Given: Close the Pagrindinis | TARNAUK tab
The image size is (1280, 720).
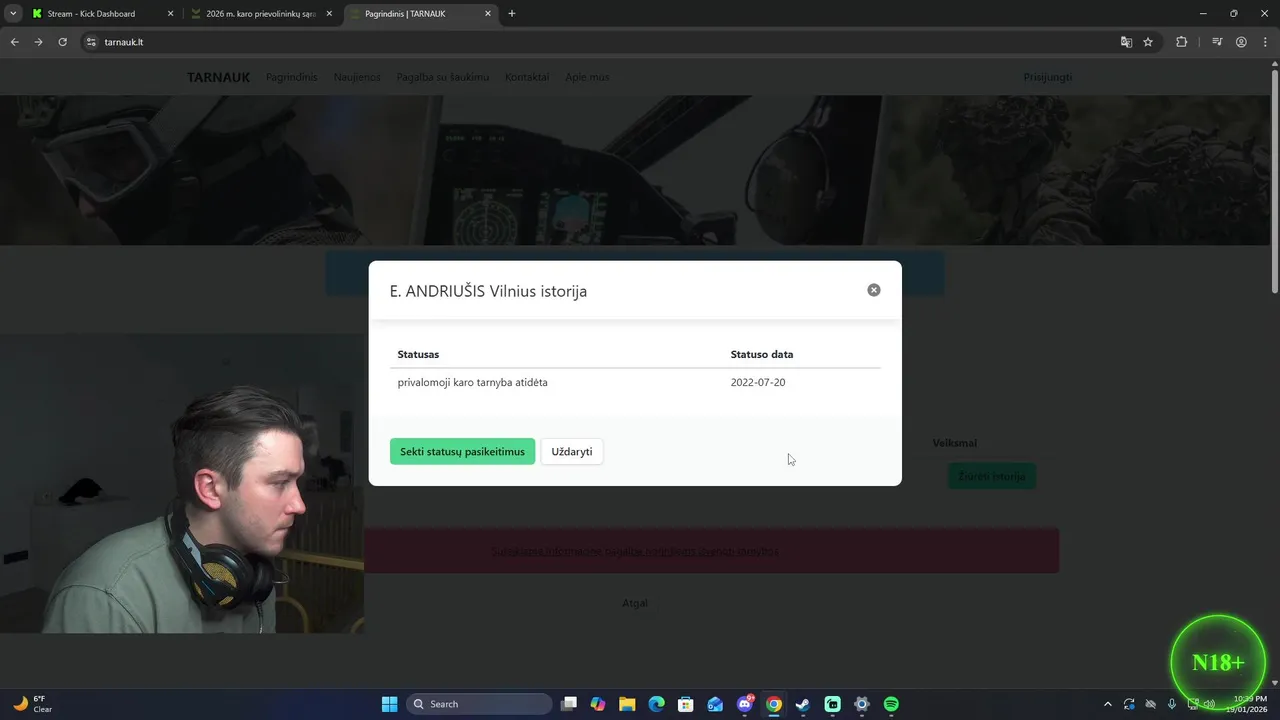Looking at the screenshot, I should [488, 14].
